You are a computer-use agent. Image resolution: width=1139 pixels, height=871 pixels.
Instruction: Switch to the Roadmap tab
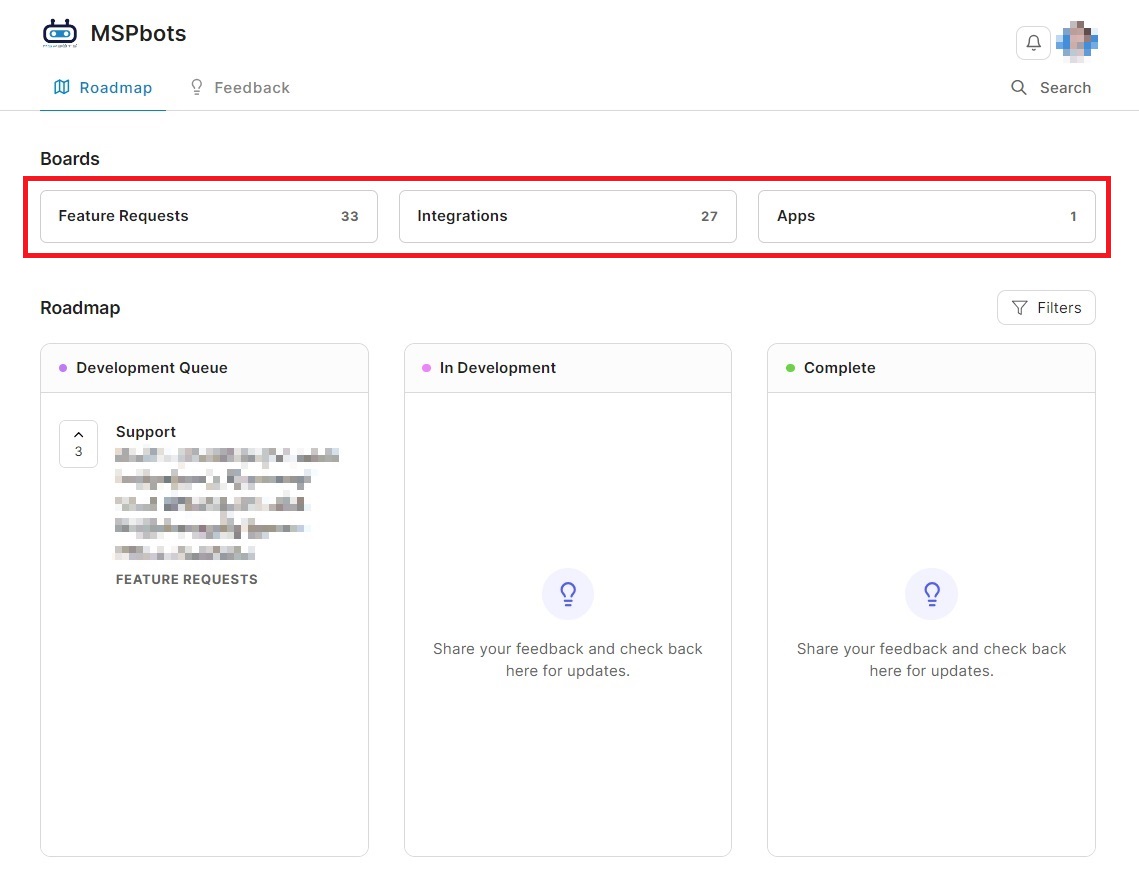pyautogui.click(x=103, y=88)
